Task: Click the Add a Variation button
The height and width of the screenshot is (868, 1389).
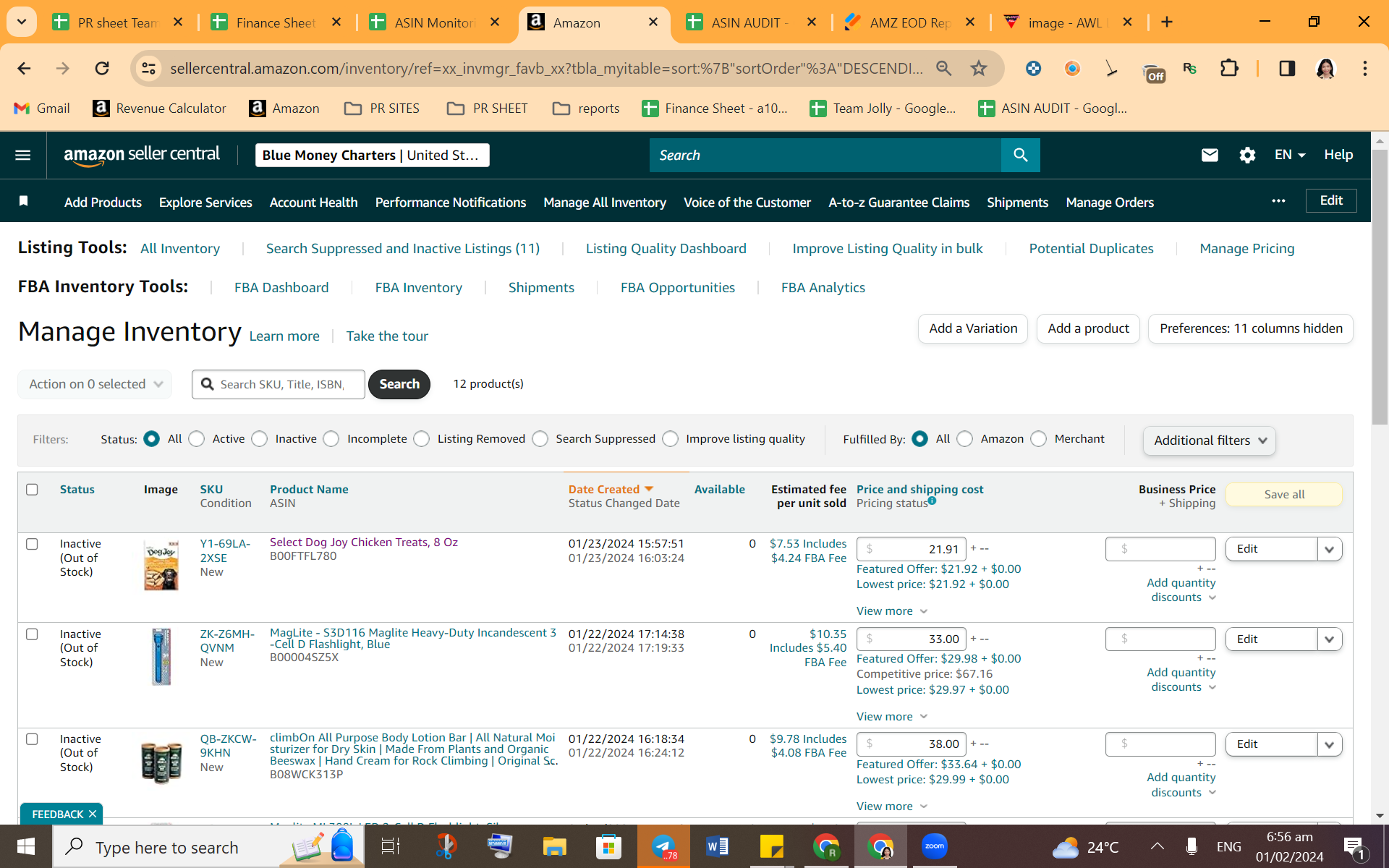Action: (x=973, y=328)
